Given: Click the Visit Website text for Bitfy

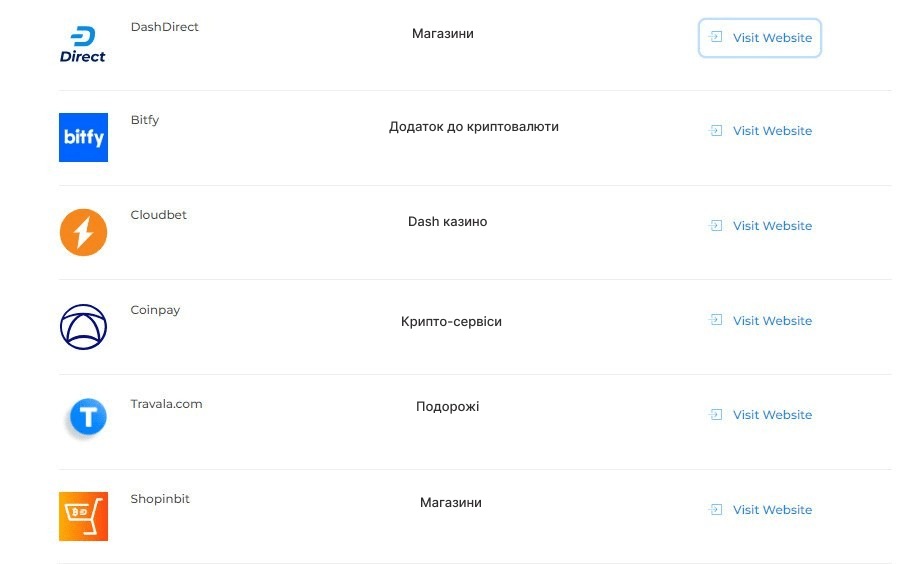Looking at the screenshot, I should (772, 131).
